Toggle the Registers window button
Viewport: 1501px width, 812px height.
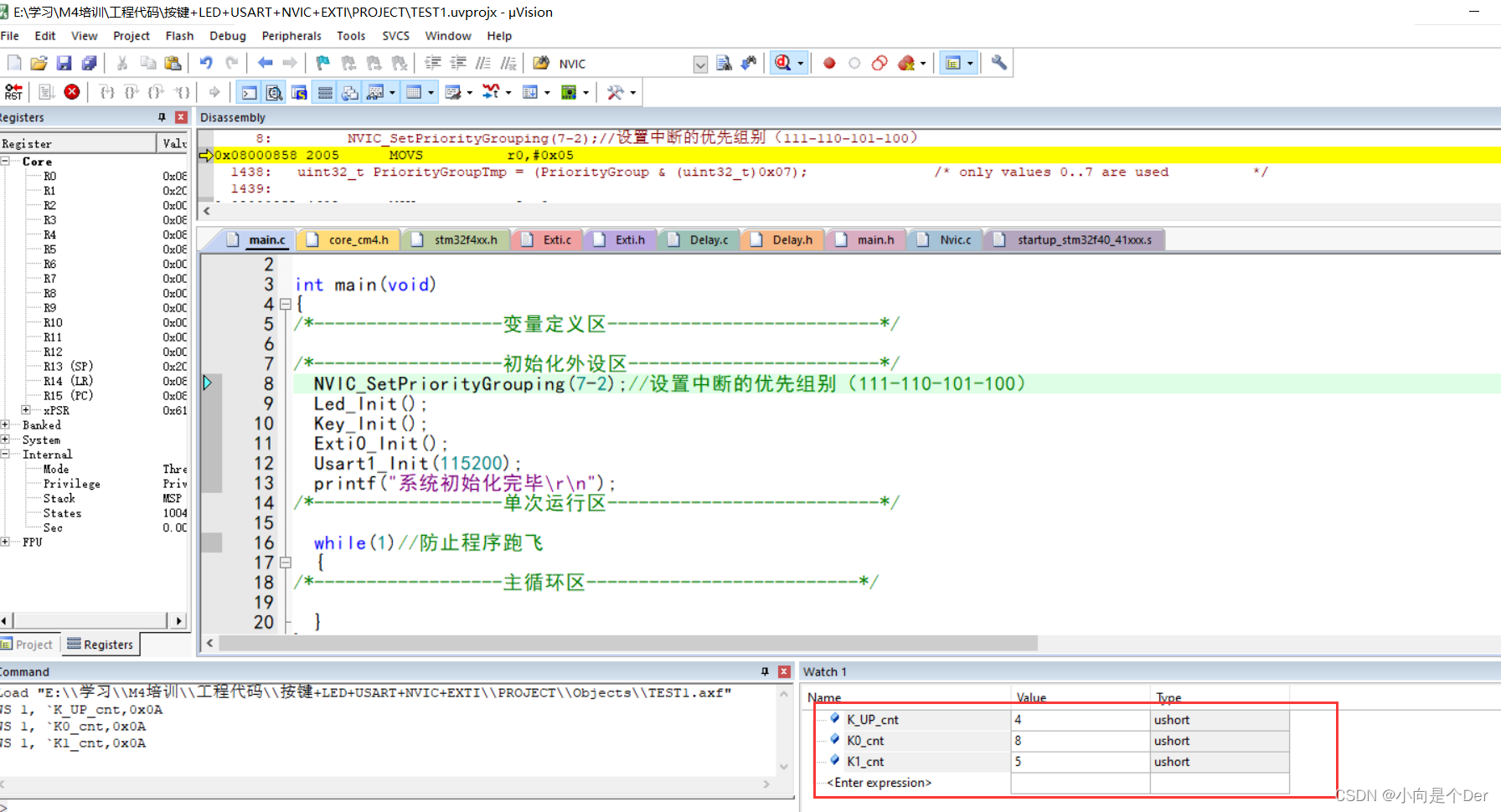click(x=325, y=92)
